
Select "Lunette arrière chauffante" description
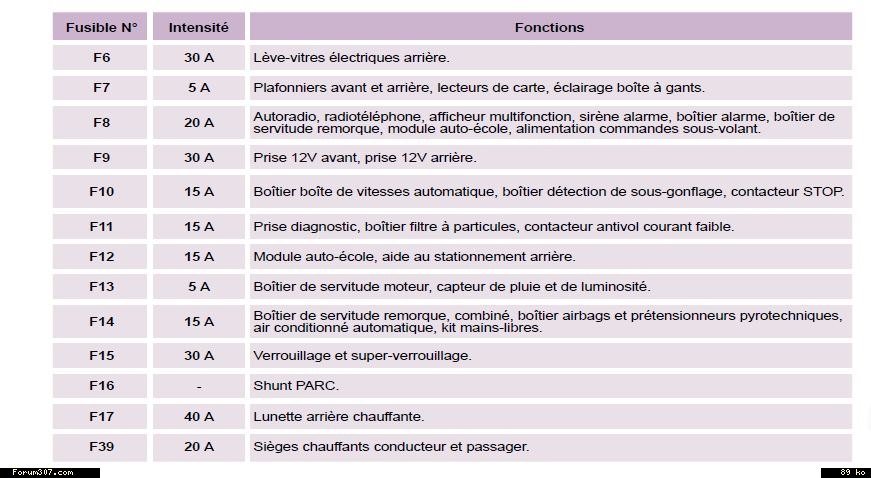[x=338, y=416]
